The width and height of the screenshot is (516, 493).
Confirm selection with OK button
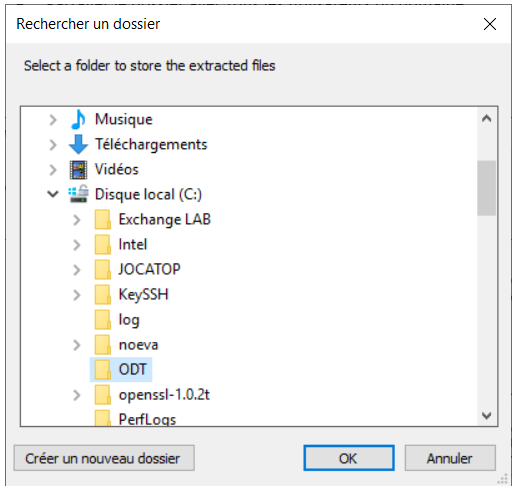pyautogui.click(x=349, y=458)
